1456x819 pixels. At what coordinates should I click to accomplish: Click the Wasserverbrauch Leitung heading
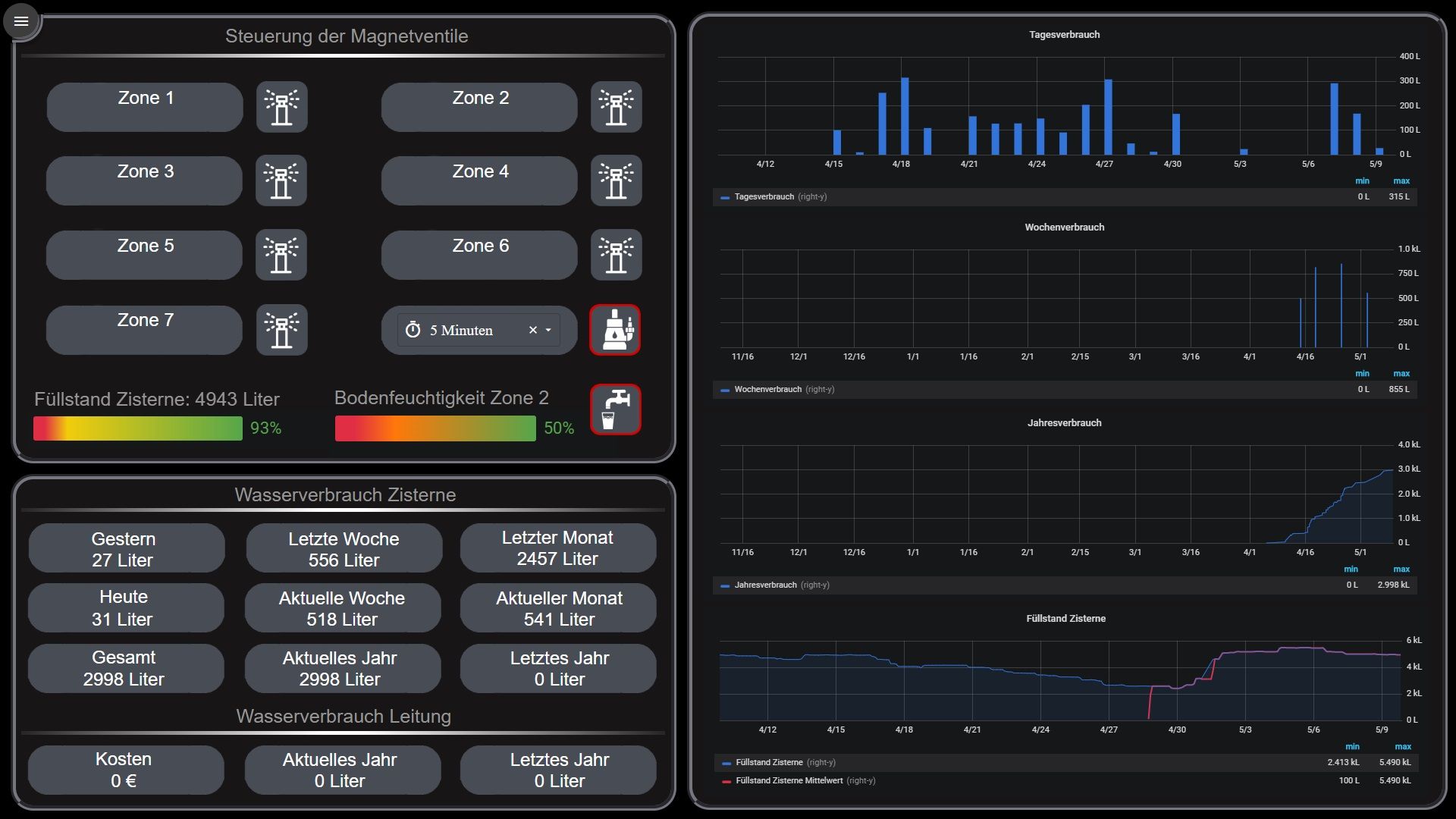point(344,716)
